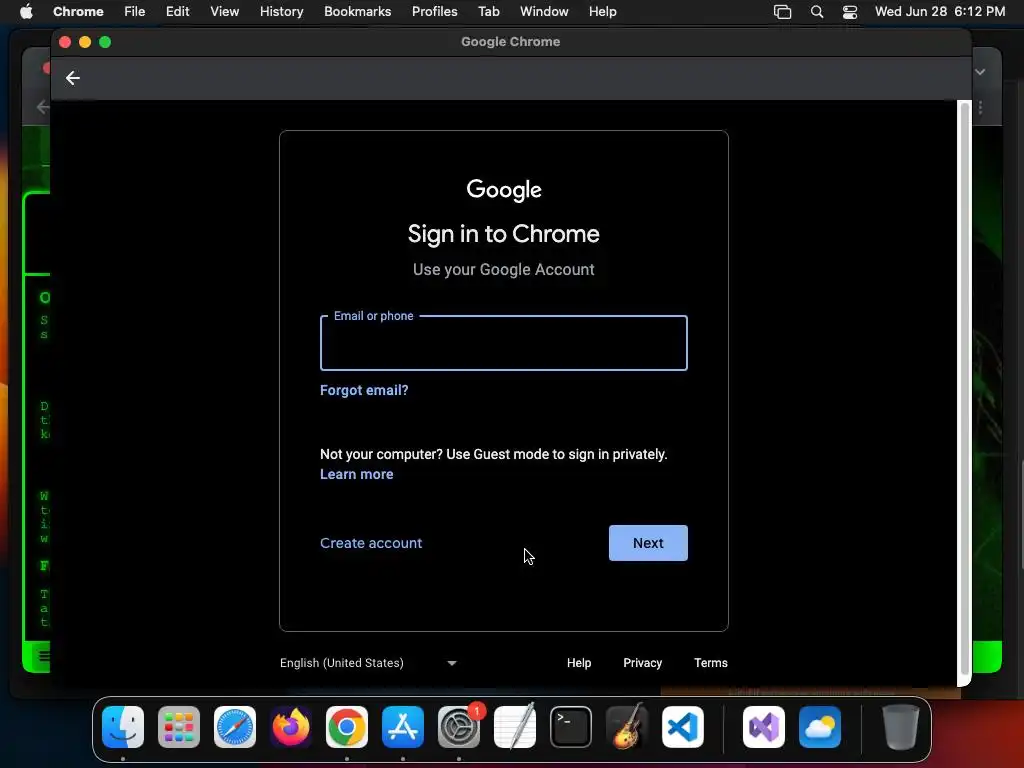Open the Terms footer link
Screen dimensions: 1024x768
click(x=711, y=663)
